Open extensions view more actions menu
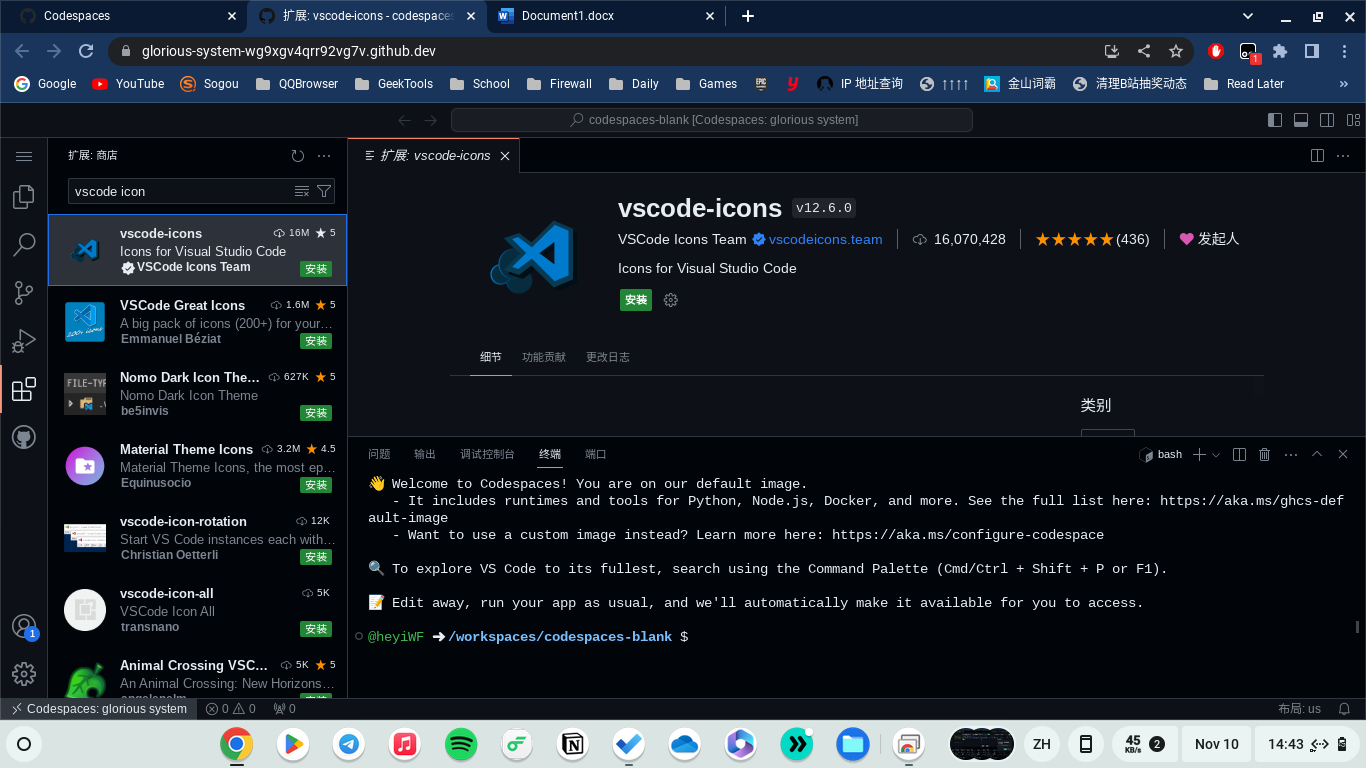 [x=324, y=156]
